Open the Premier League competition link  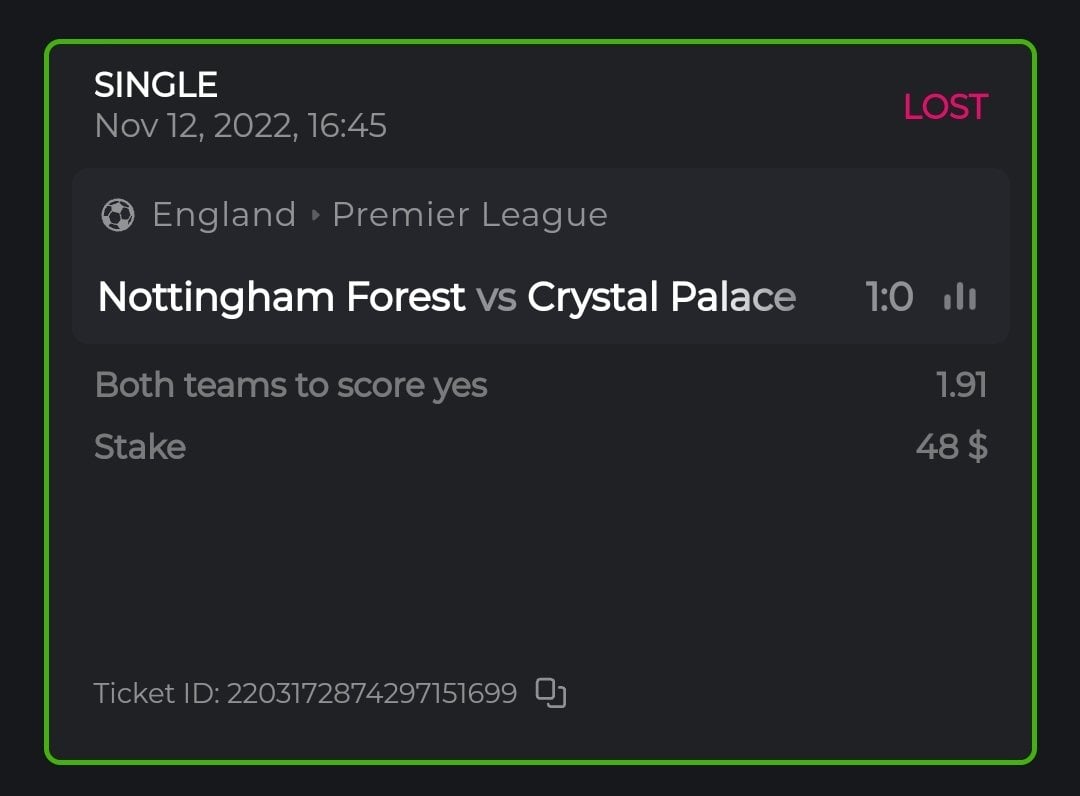(469, 215)
